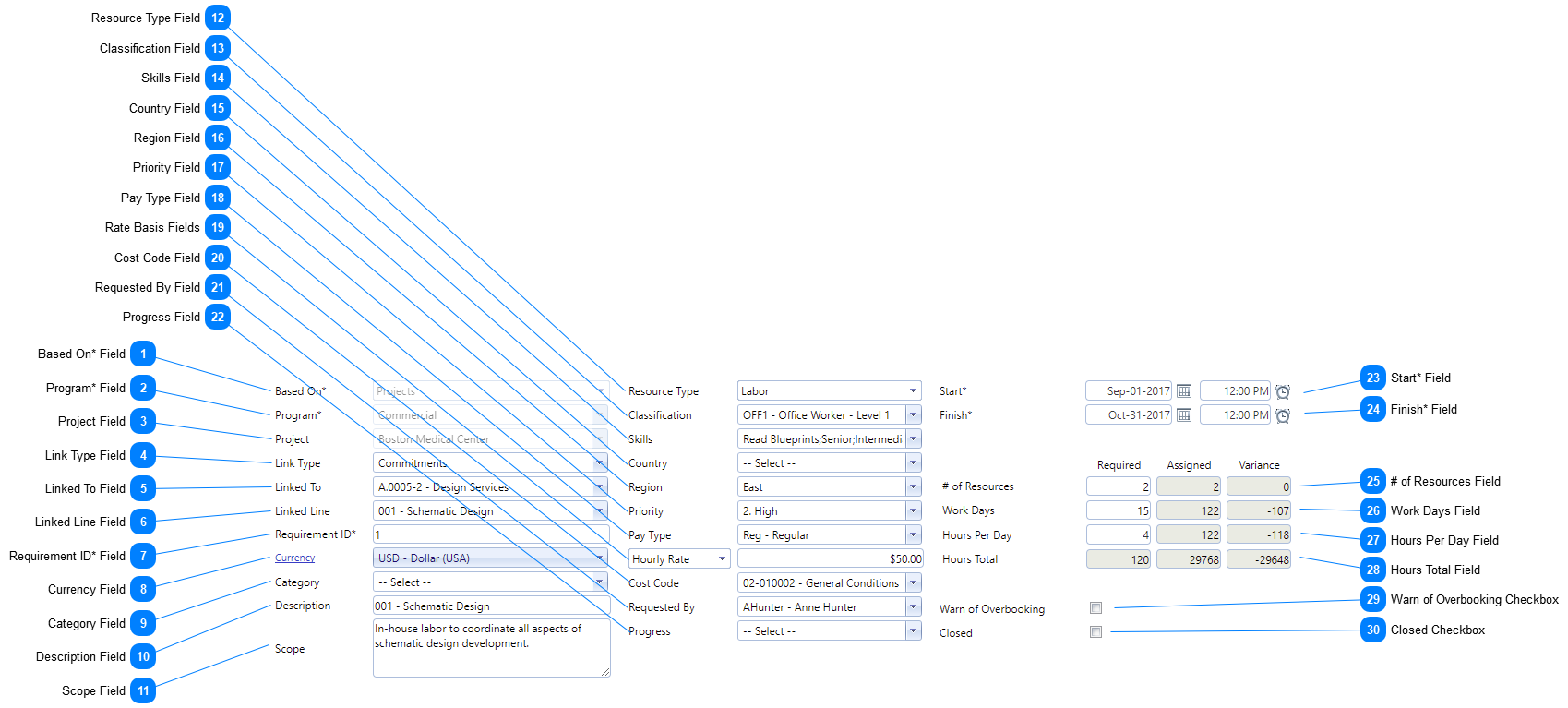Expand the Cost Code dropdown
Screen dimensions: 1568x708
point(913,582)
